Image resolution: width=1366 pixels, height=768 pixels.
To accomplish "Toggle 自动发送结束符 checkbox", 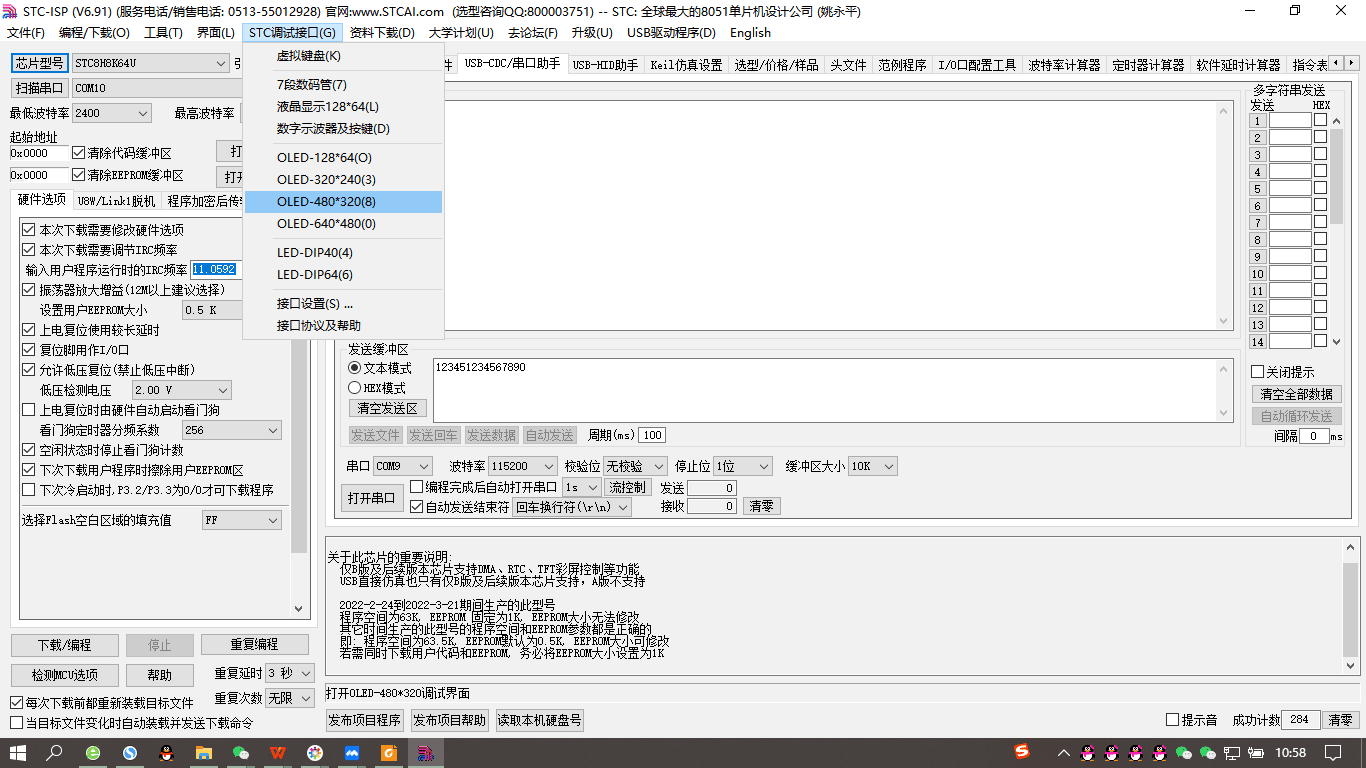I will (417, 507).
